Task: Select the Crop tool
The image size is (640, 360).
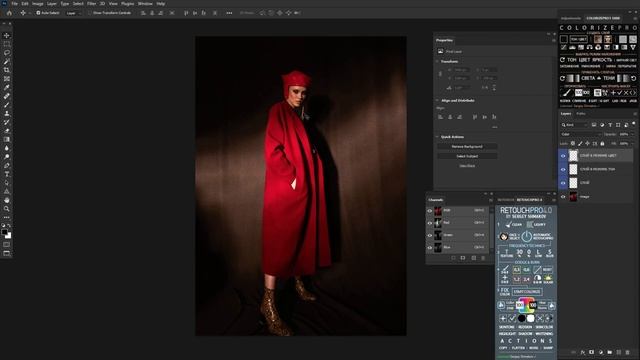Action: 7,70
